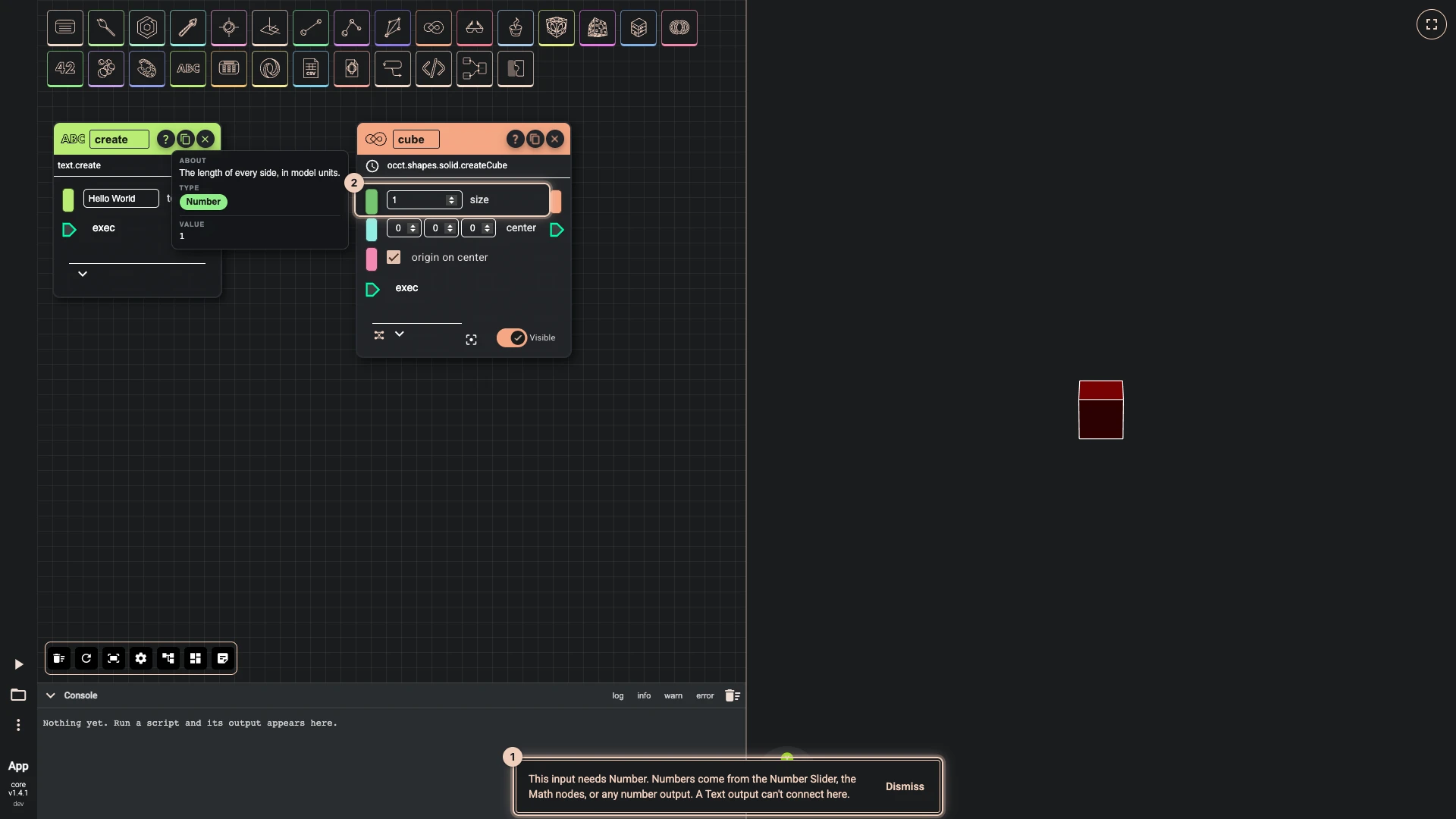
Task: Open the glasses icon node category
Action: 475,27
